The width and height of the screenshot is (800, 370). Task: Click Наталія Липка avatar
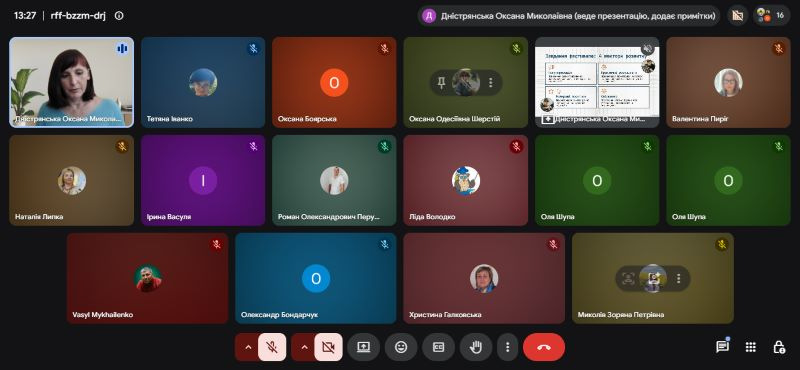click(x=71, y=180)
